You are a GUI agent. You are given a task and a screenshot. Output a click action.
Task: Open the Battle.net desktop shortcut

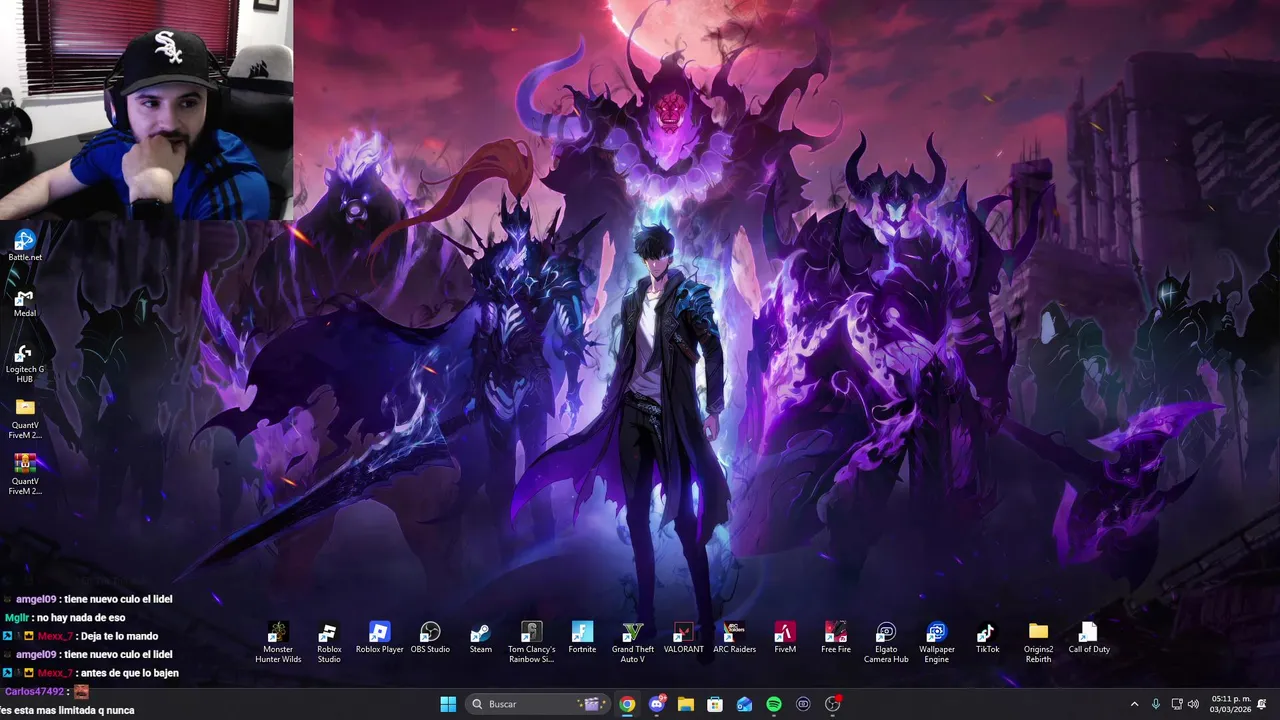click(x=25, y=245)
